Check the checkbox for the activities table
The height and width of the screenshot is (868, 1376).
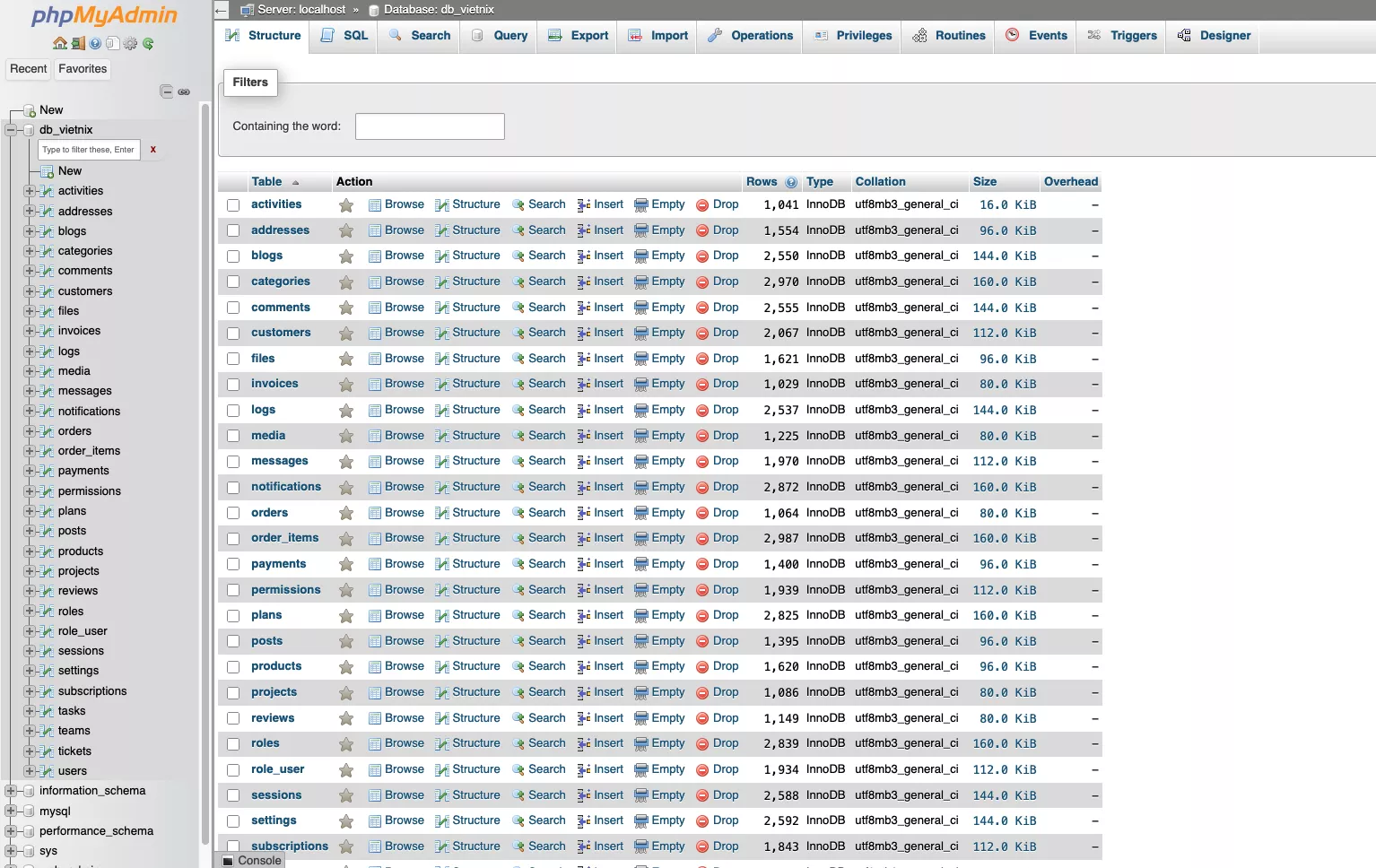click(233, 204)
